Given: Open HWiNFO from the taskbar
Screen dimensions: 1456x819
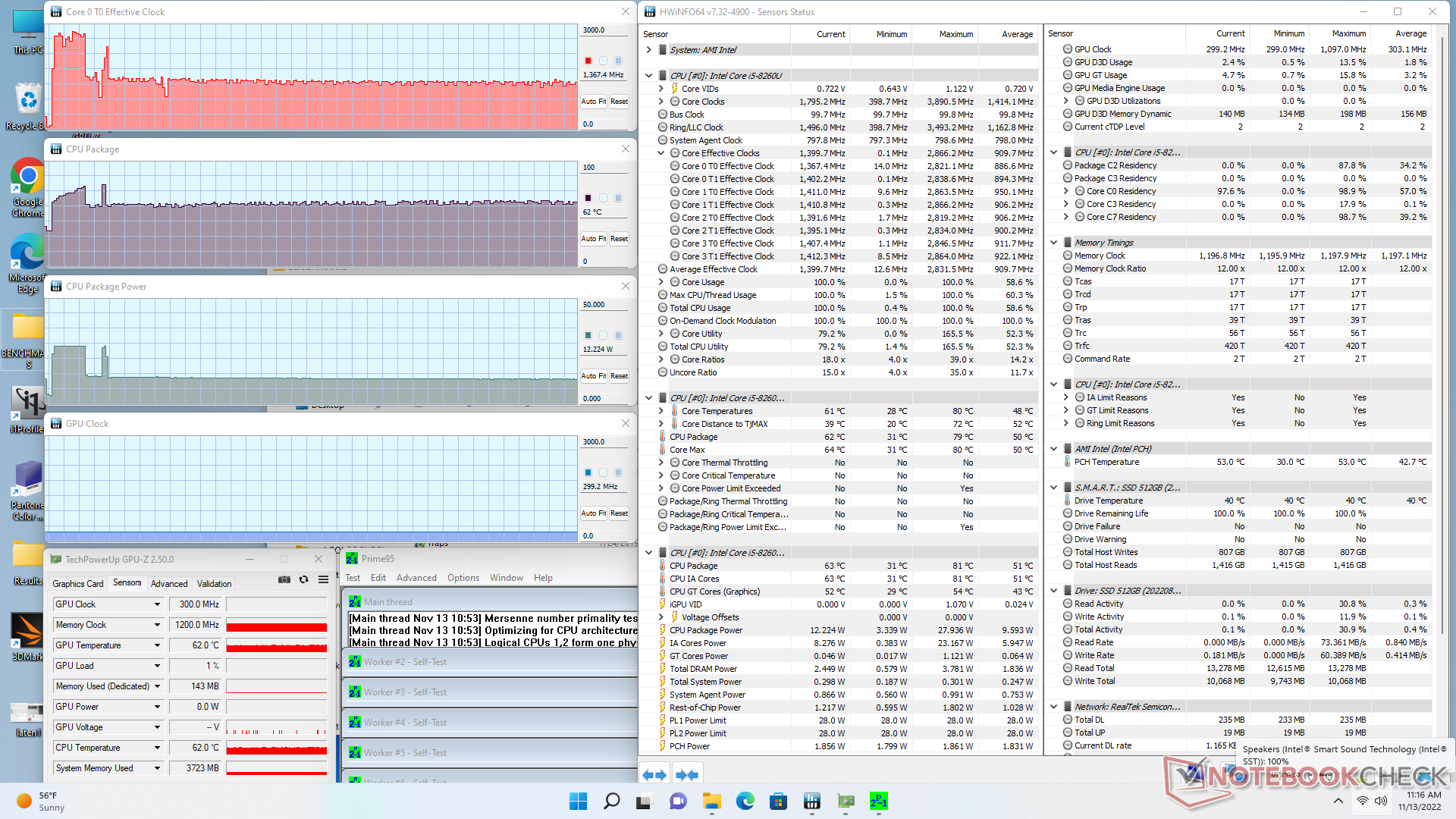Looking at the screenshot, I should [811, 802].
